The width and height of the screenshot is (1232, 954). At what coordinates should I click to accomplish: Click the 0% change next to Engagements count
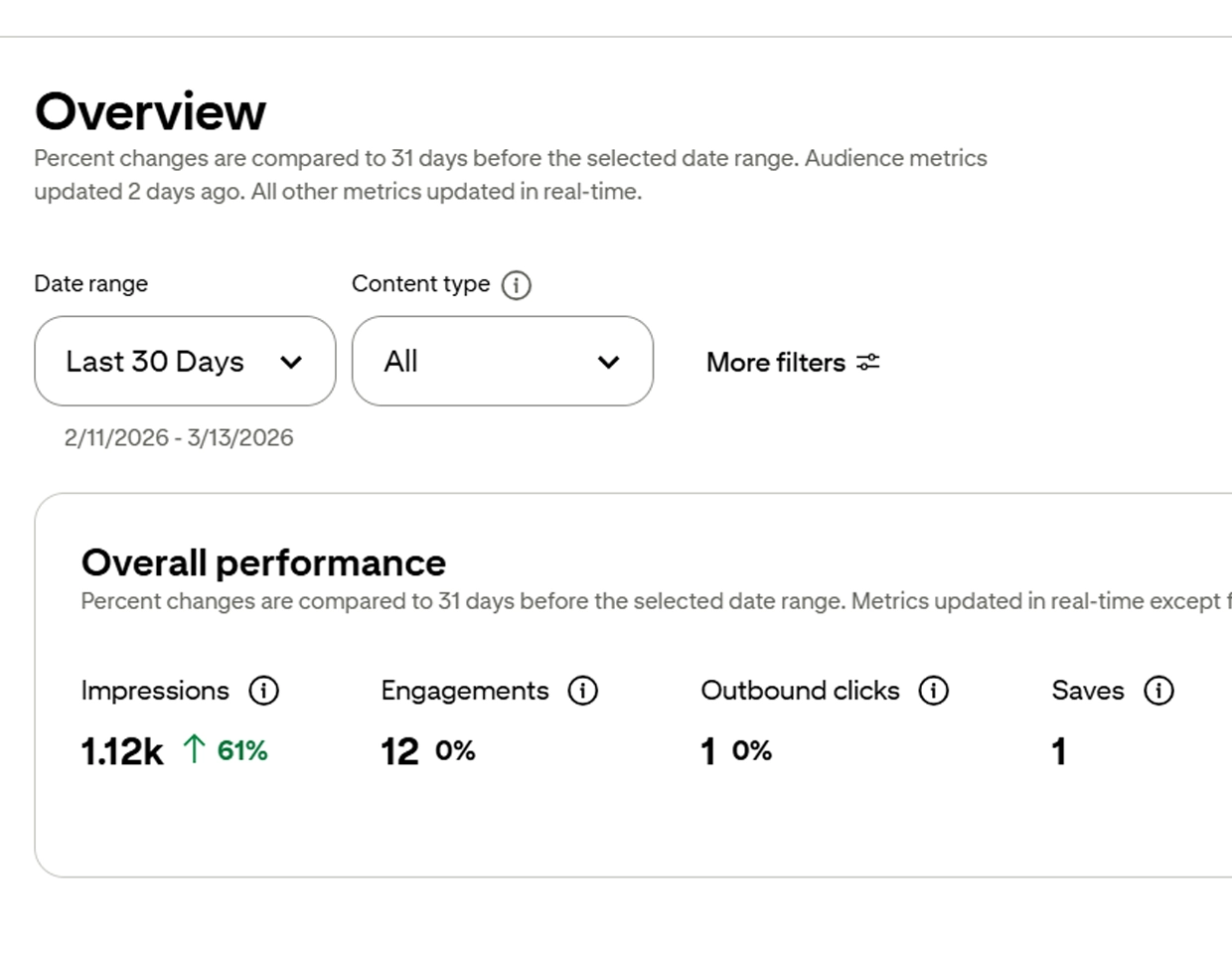coord(455,750)
